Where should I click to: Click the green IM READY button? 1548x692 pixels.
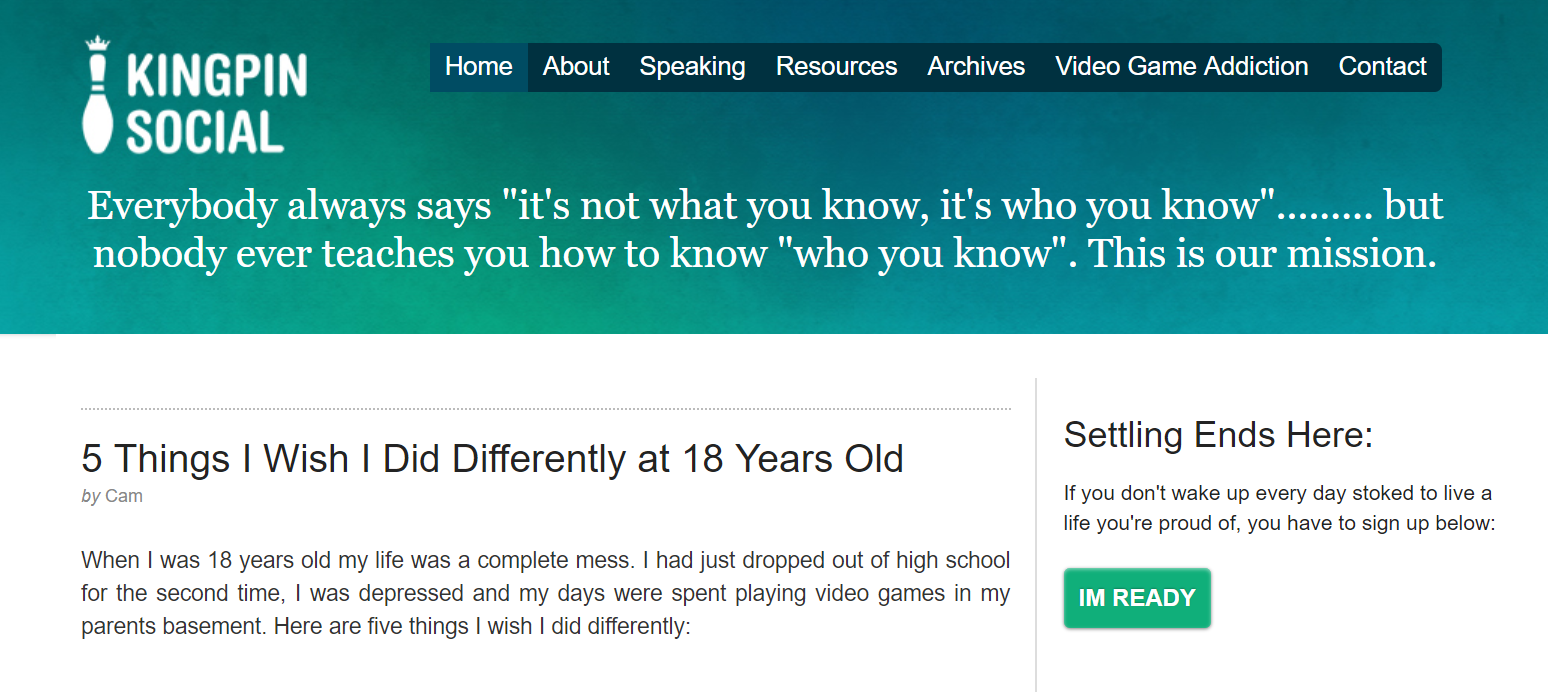coord(1137,598)
